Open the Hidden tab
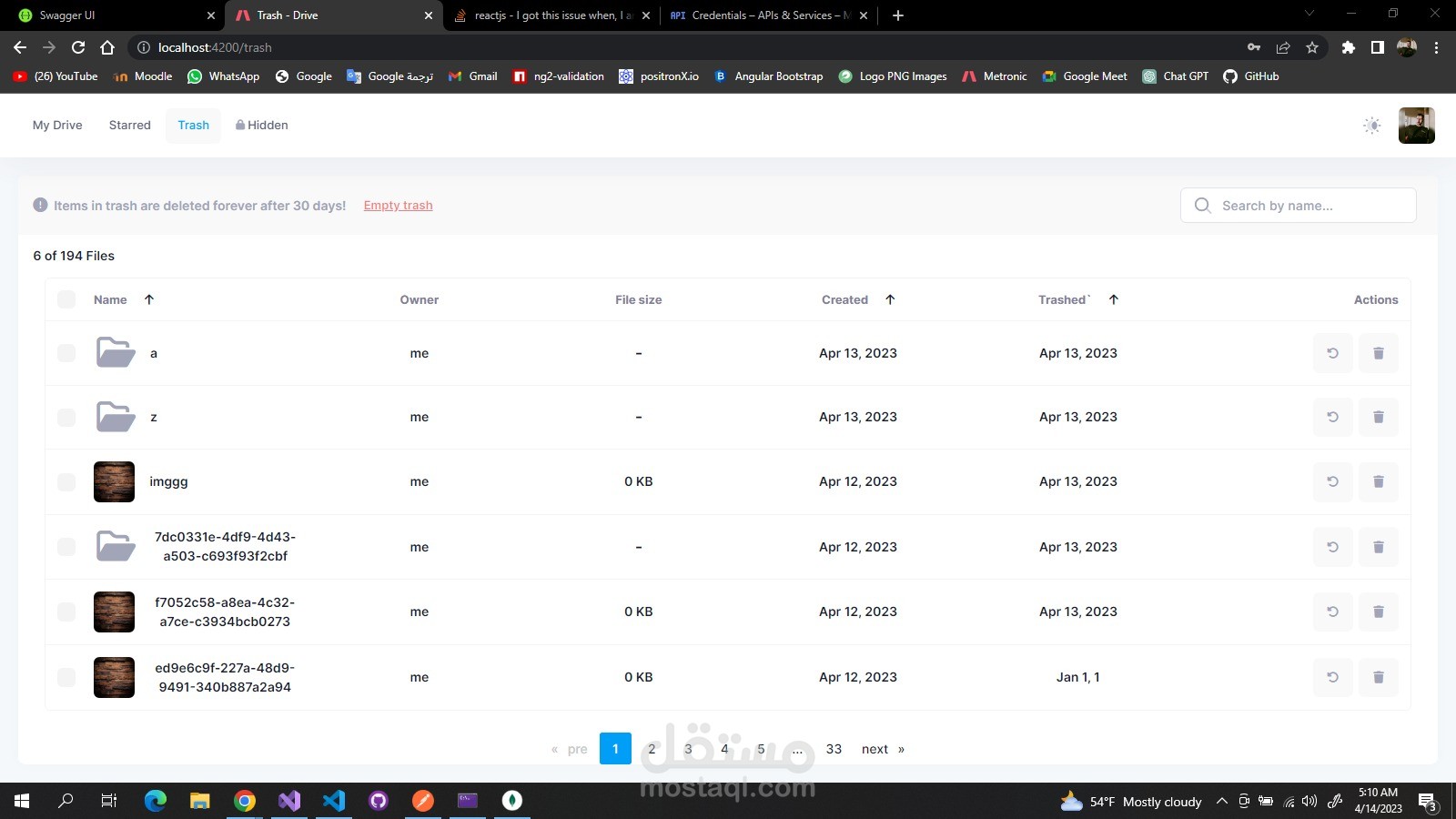Image resolution: width=1456 pixels, height=819 pixels. click(x=261, y=126)
